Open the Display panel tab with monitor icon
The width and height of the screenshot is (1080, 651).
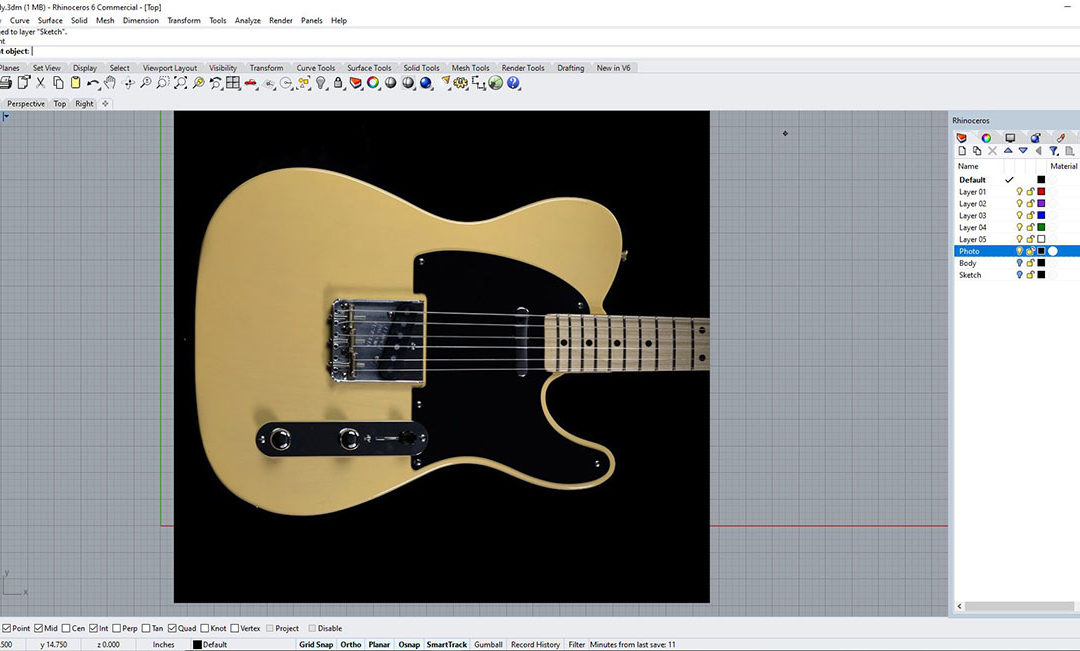pos(1010,138)
